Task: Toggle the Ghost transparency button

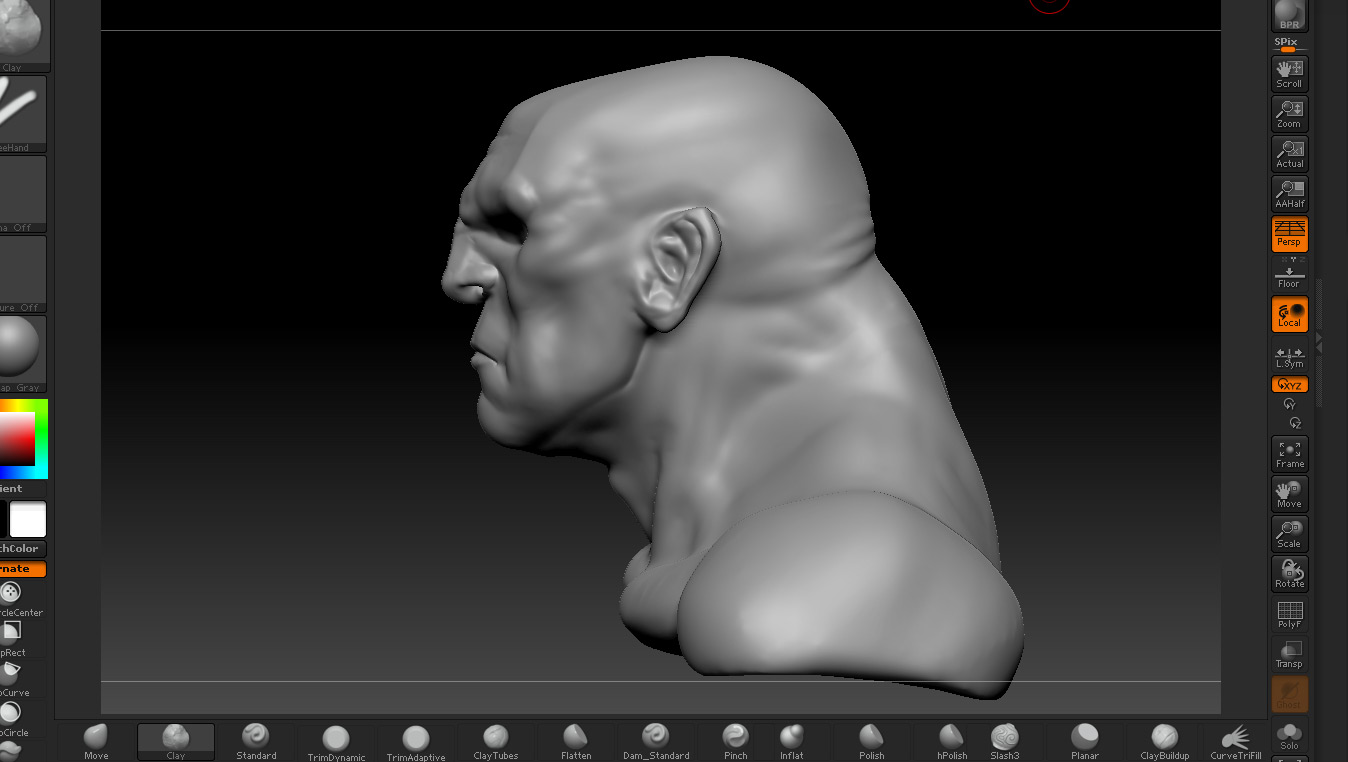Action: pyautogui.click(x=1290, y=694)
